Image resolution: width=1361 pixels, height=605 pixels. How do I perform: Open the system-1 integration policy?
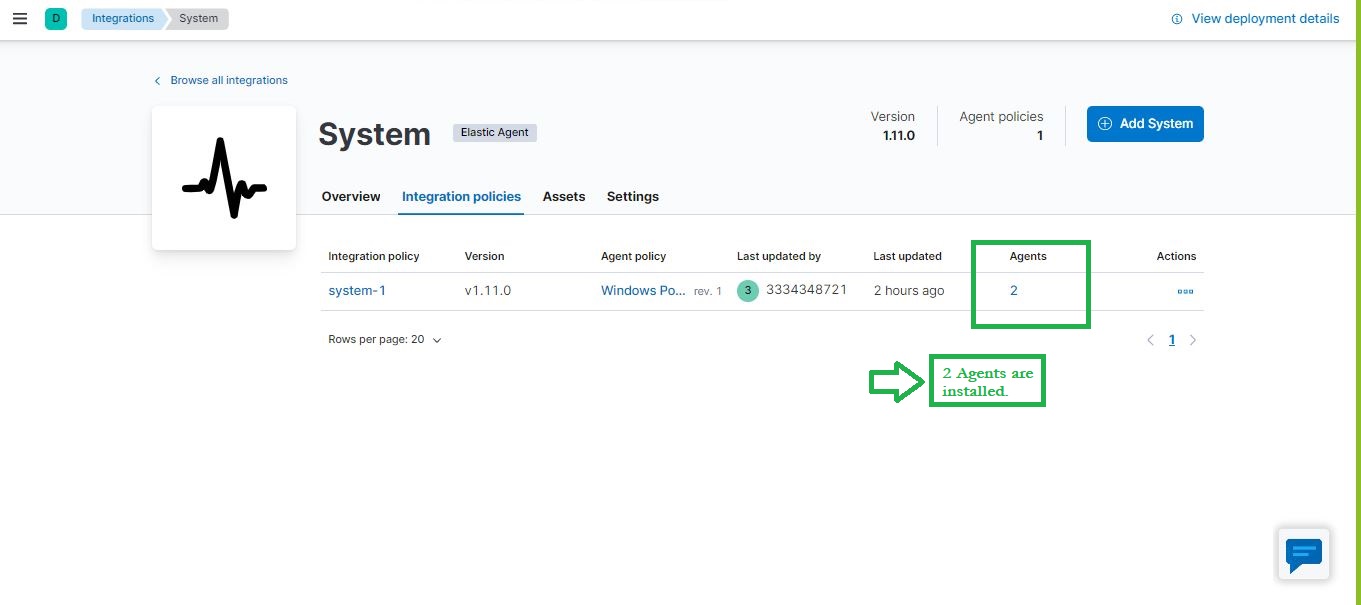coord(356,290)
